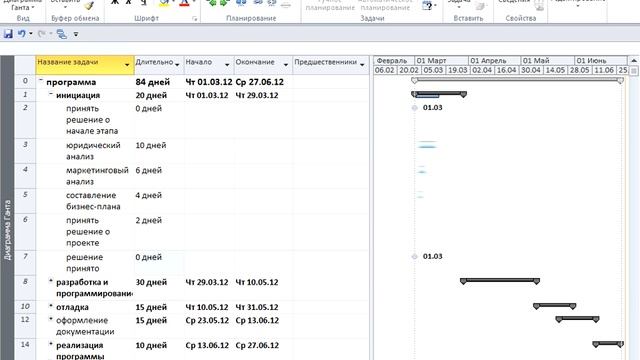Click the разработка summary bar in Gantt chart
Screen dimensions: 640x360
point(500,281)
